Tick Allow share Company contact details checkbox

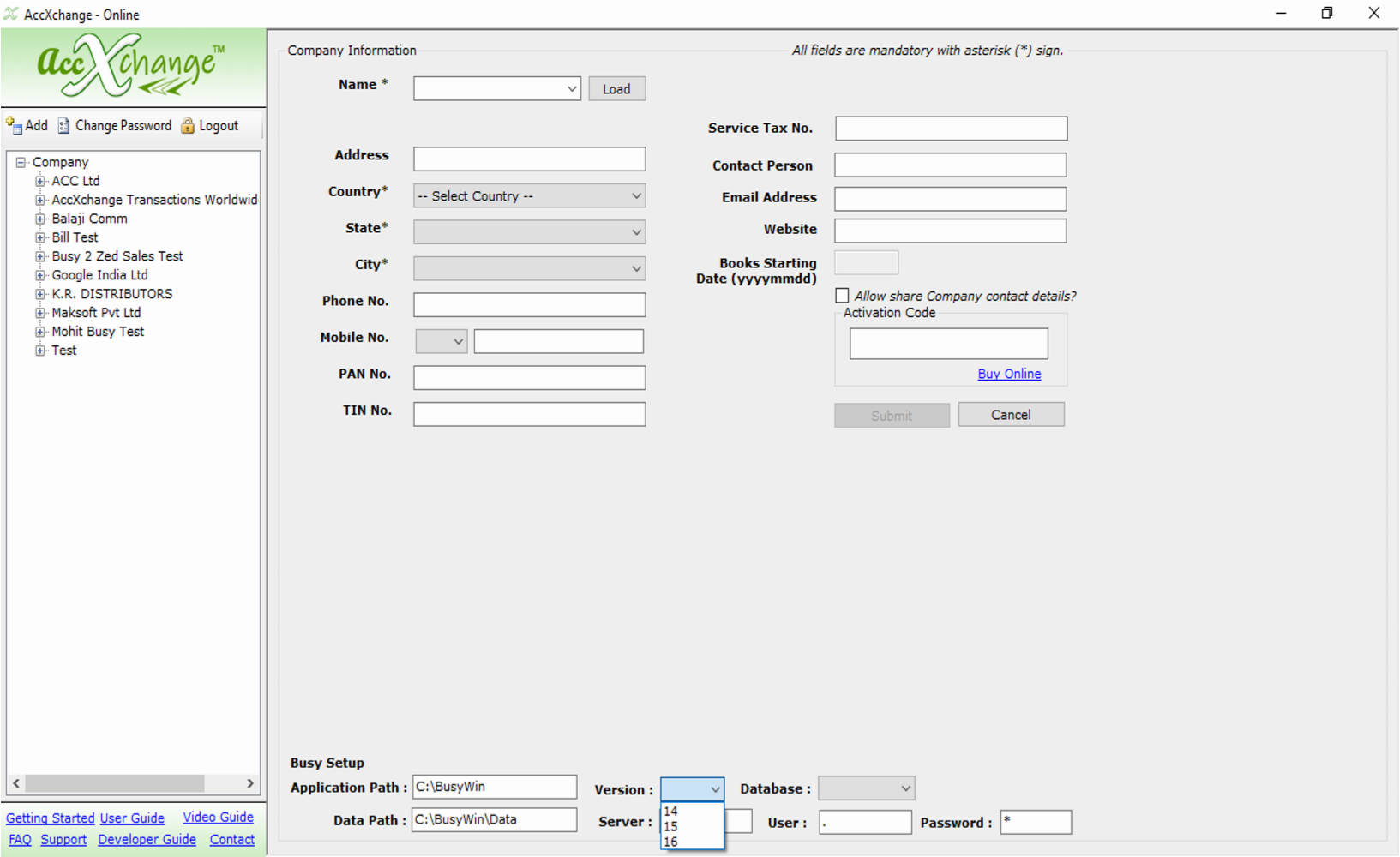coord(843,296)
